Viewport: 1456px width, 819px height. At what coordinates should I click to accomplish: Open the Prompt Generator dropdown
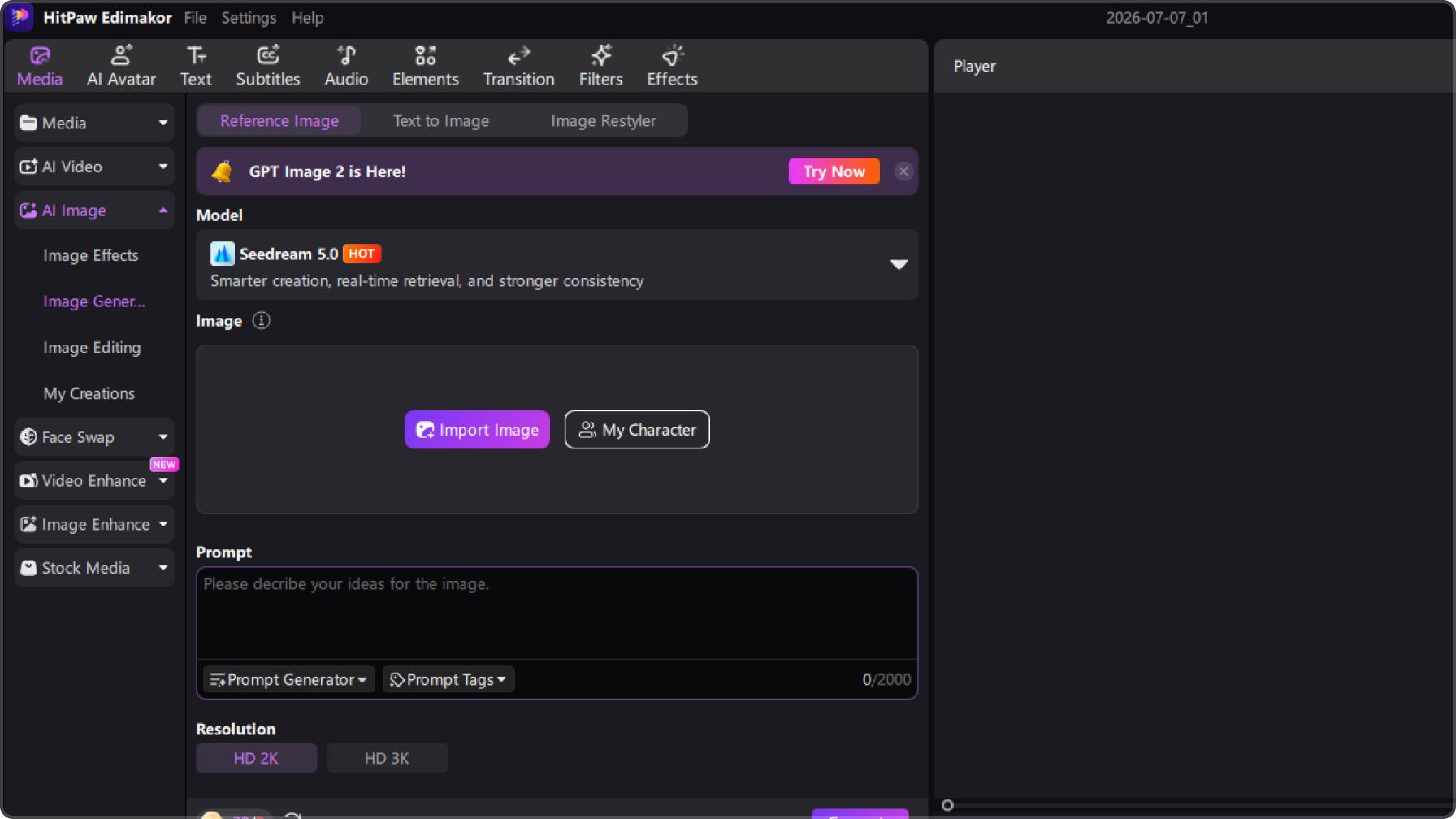(288, 679)
